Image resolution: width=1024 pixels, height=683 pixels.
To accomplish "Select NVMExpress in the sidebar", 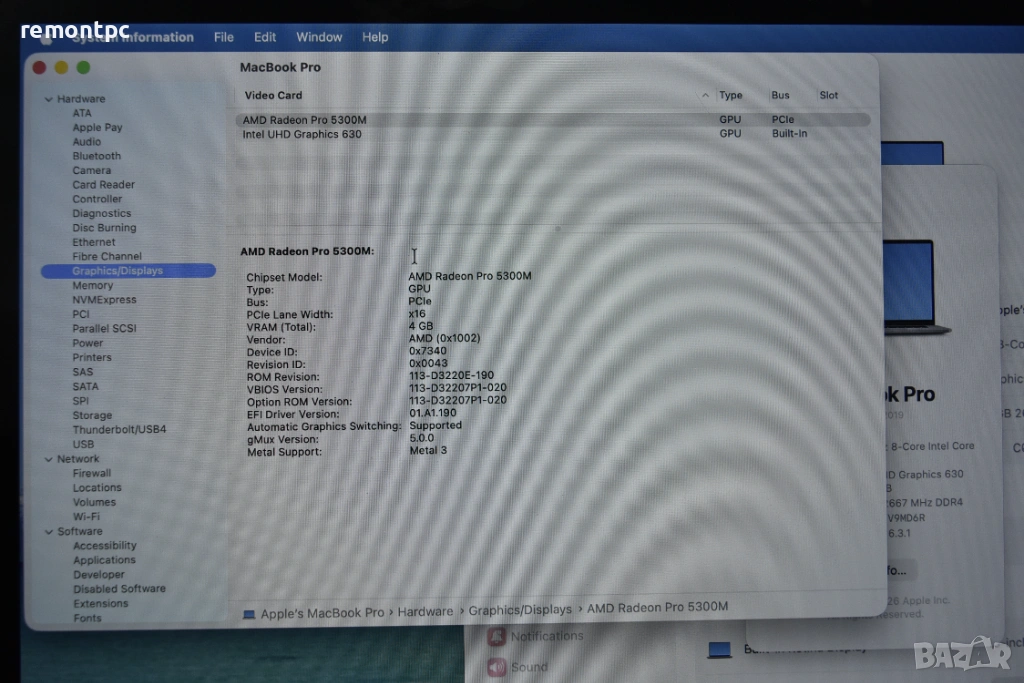I will pyautogui.click(x=104, y=300).
